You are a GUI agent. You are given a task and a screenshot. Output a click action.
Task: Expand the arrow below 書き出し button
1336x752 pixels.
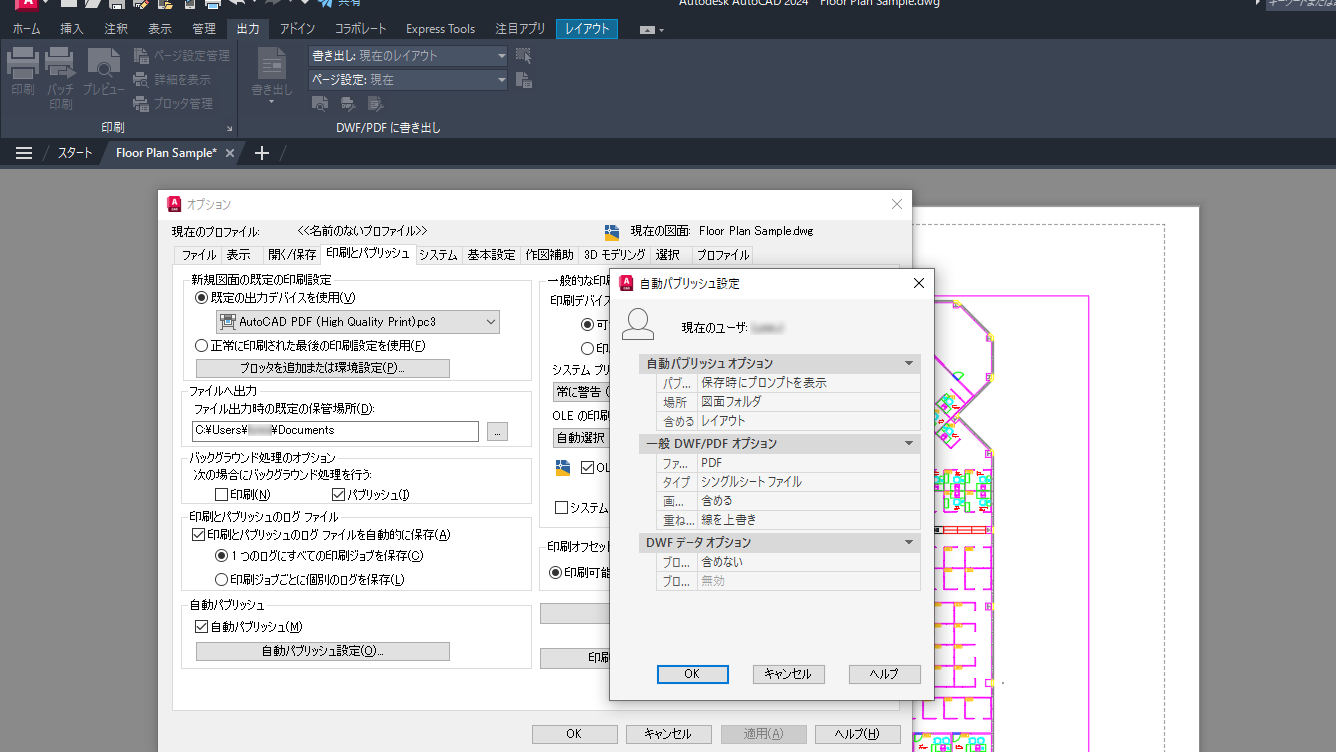272,102
